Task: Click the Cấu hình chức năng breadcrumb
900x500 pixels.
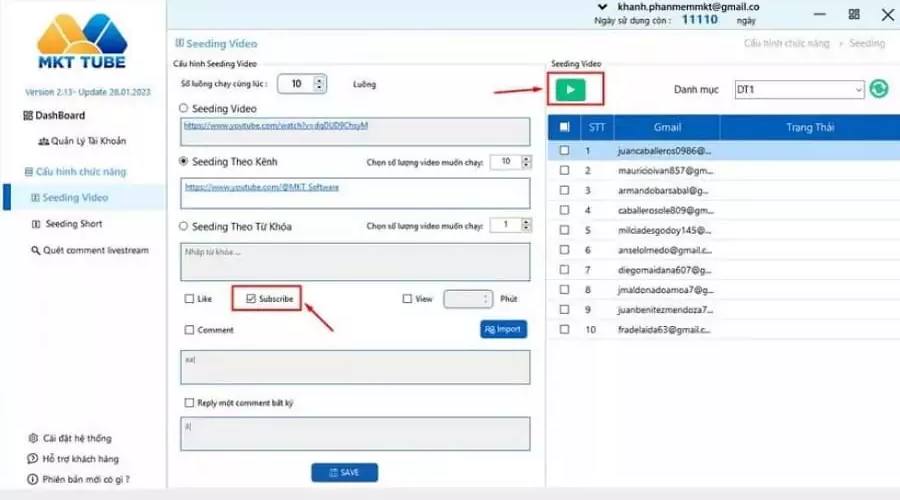Action: [x=786, y=43]
